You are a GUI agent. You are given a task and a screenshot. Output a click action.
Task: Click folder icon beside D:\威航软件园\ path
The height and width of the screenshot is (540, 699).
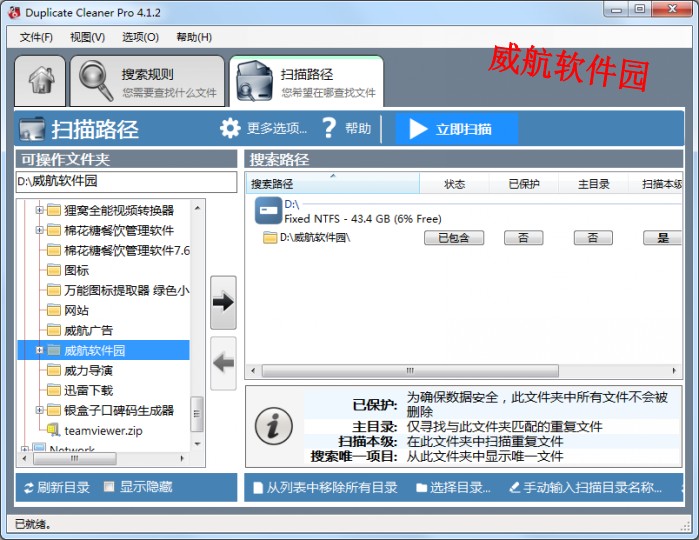pos(270,237)
